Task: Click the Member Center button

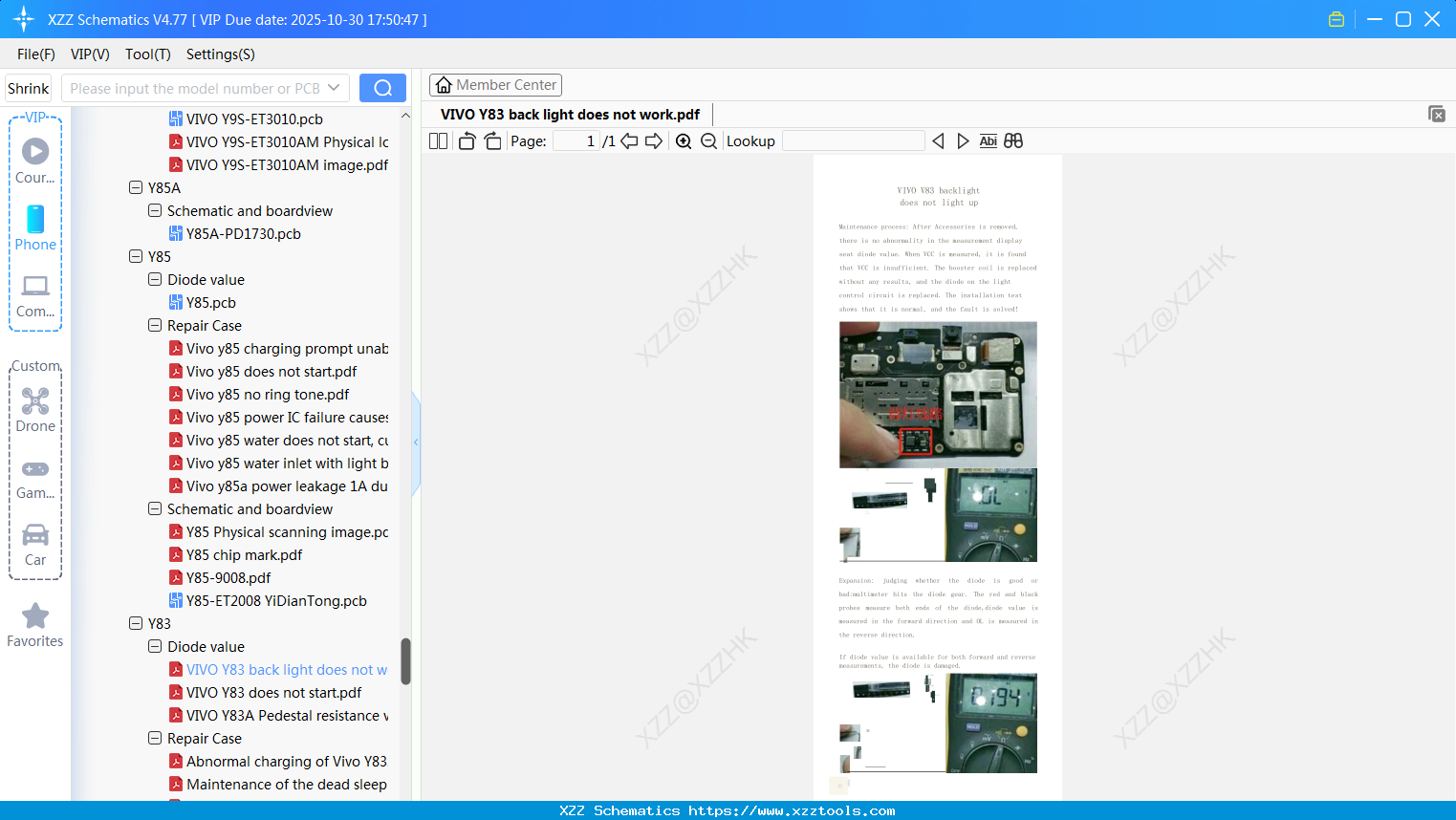Action: tap(495, 85)
